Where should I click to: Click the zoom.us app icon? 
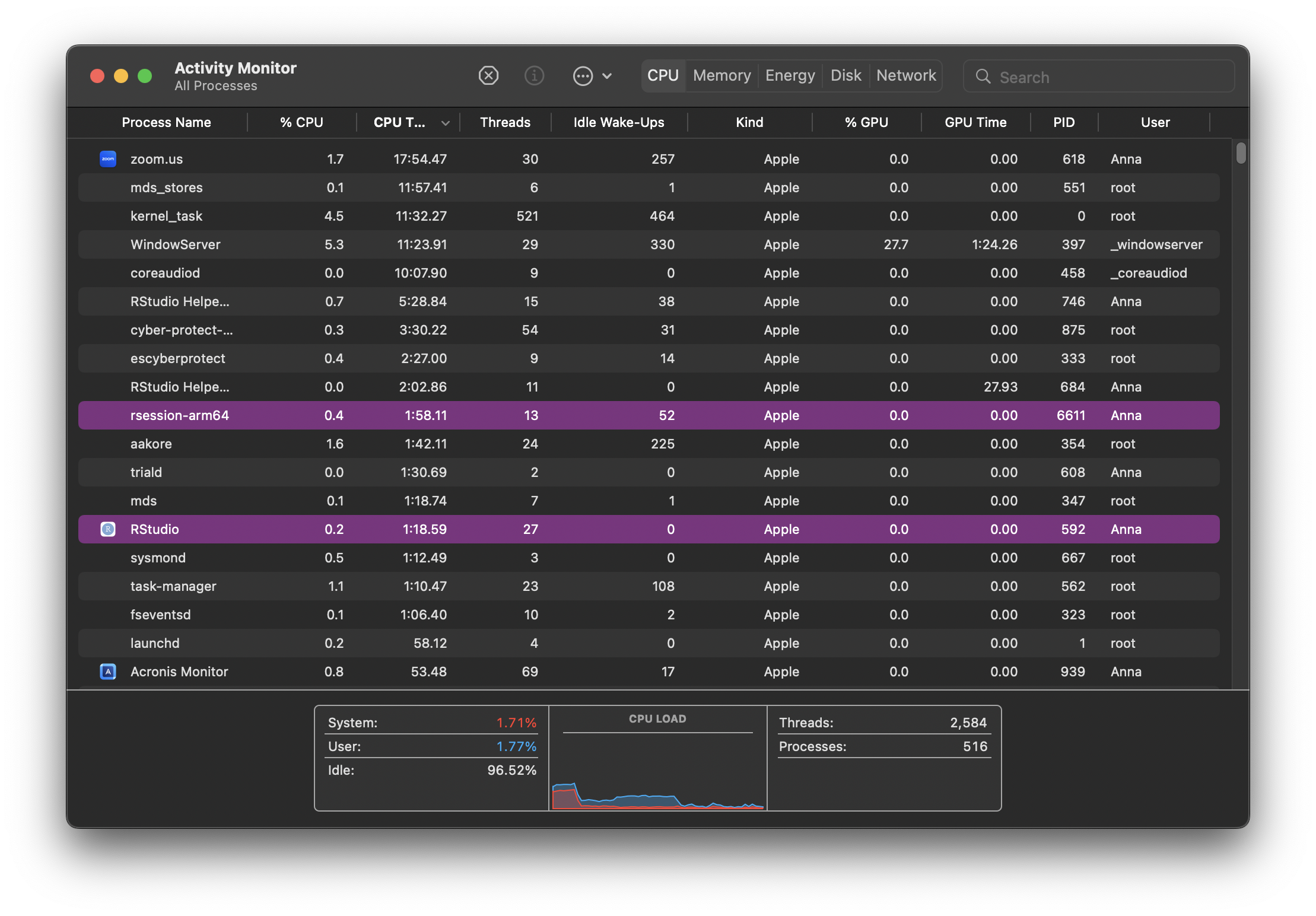coord(108,159)
